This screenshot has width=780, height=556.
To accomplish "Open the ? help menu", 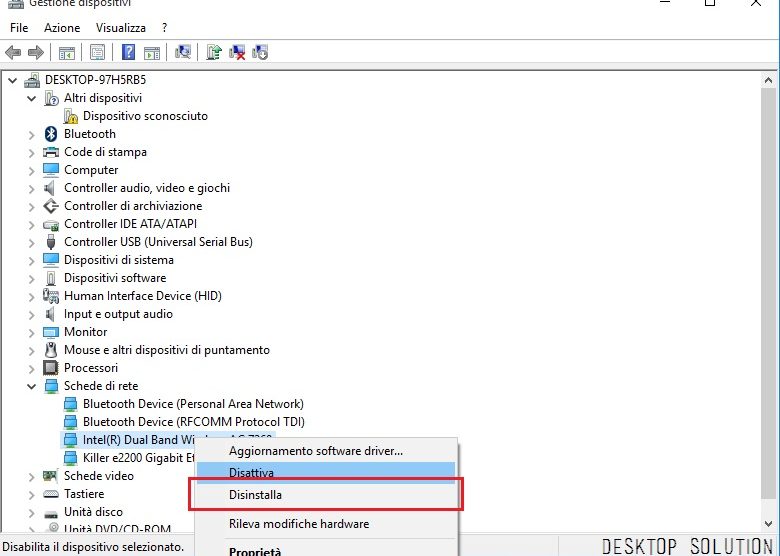I will [165, 28].
